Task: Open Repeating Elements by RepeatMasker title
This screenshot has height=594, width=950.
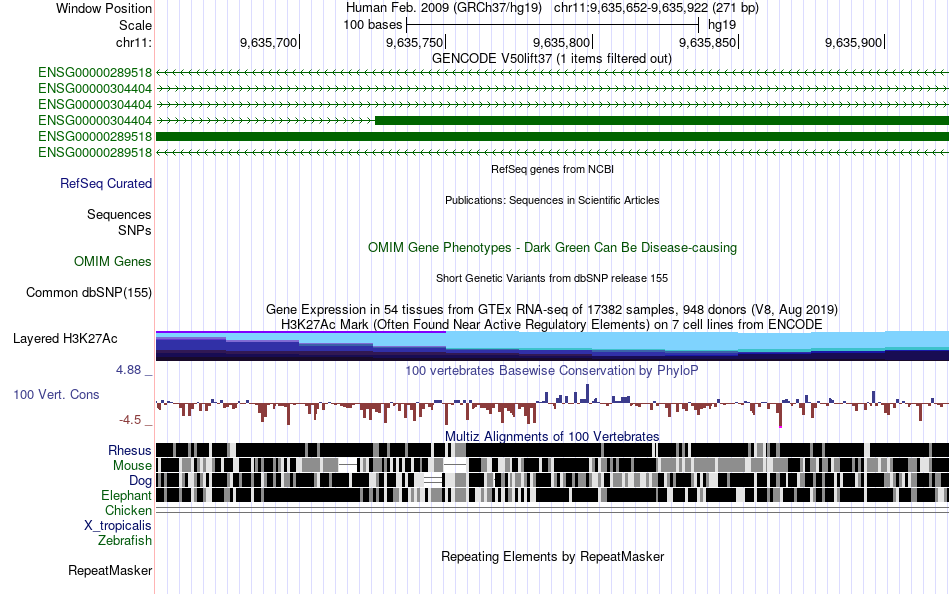Action: coord(553,556)
